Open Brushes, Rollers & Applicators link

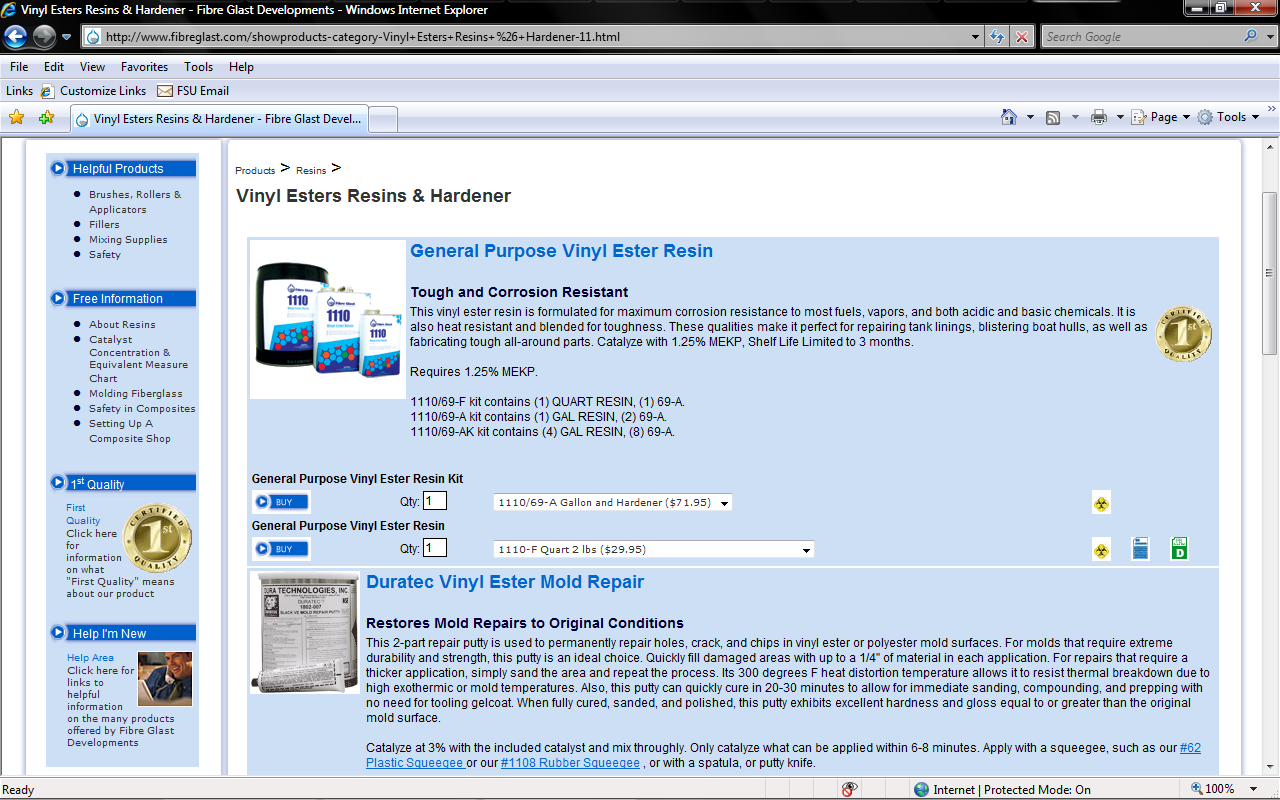135,202
